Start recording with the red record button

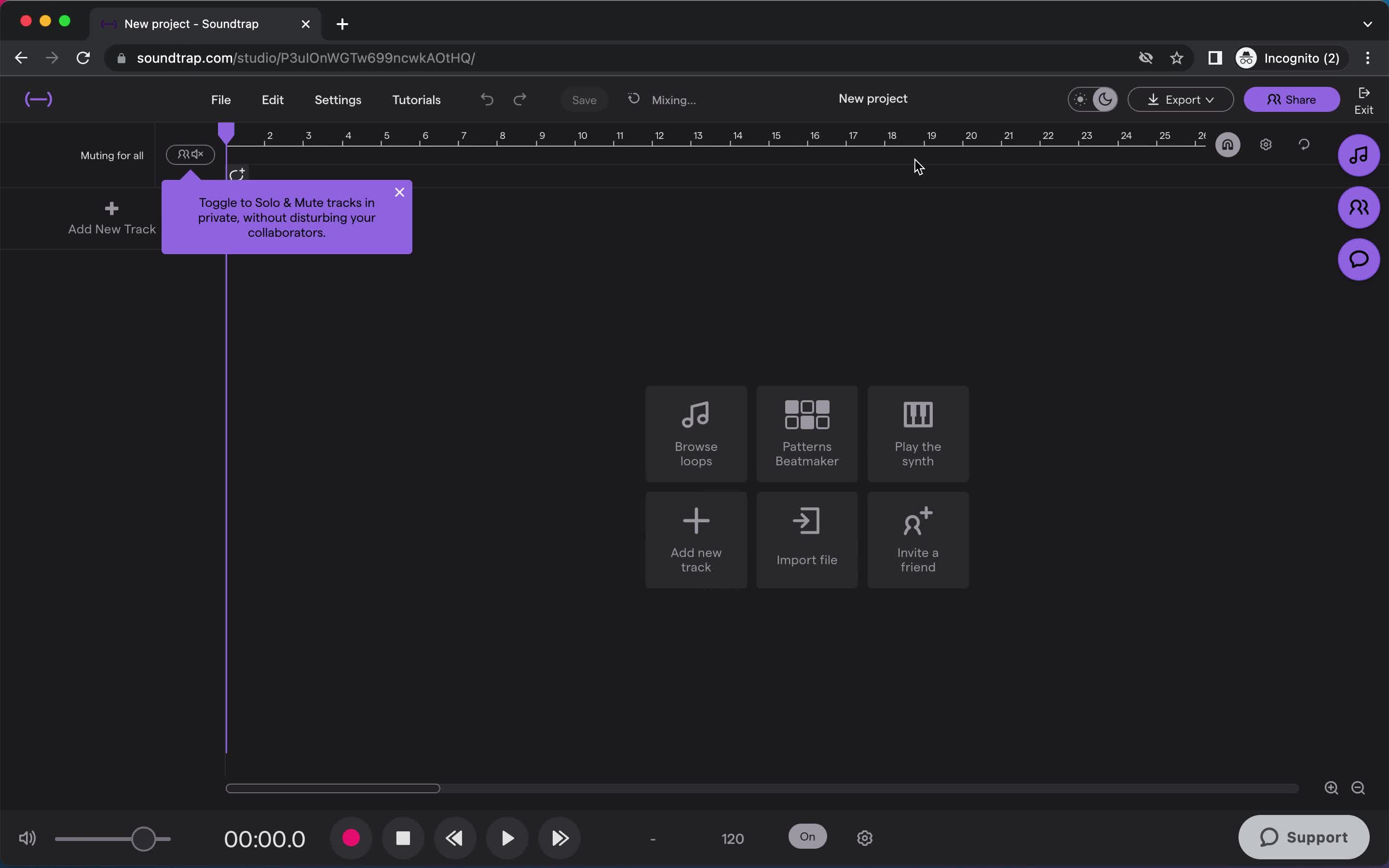point(351,838)
